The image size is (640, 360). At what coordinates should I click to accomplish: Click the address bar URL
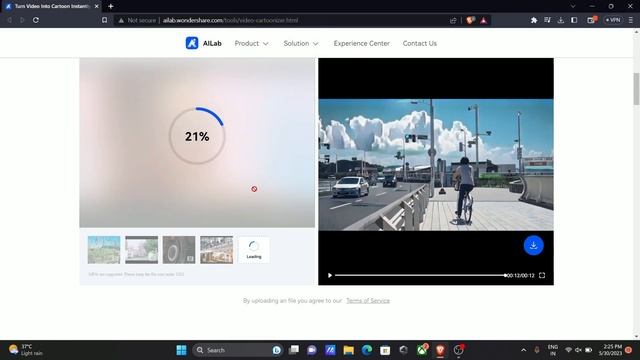click(231, 20)
